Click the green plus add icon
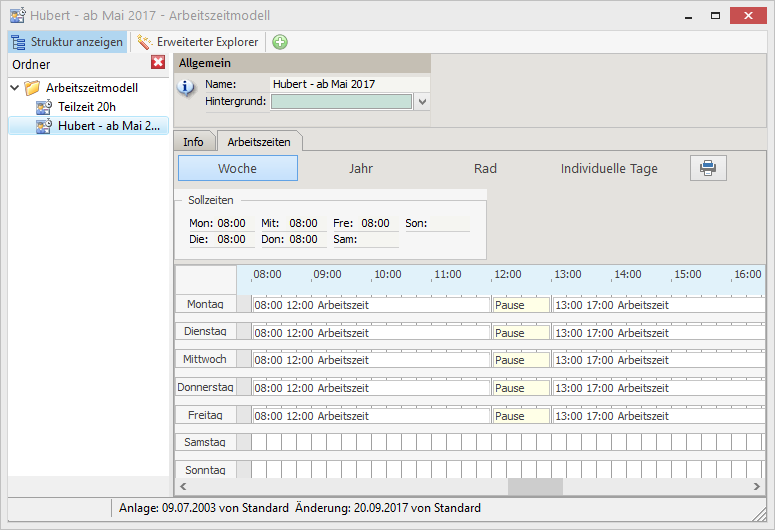 click(280, 42)
